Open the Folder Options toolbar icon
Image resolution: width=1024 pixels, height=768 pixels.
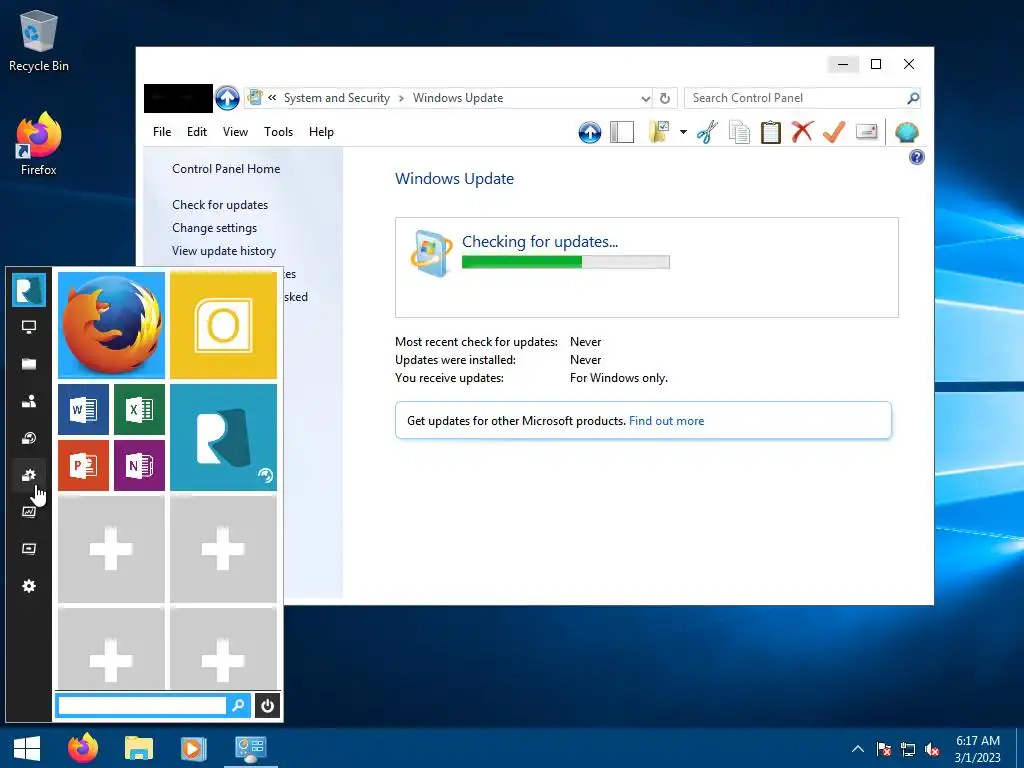click(660, 132)
